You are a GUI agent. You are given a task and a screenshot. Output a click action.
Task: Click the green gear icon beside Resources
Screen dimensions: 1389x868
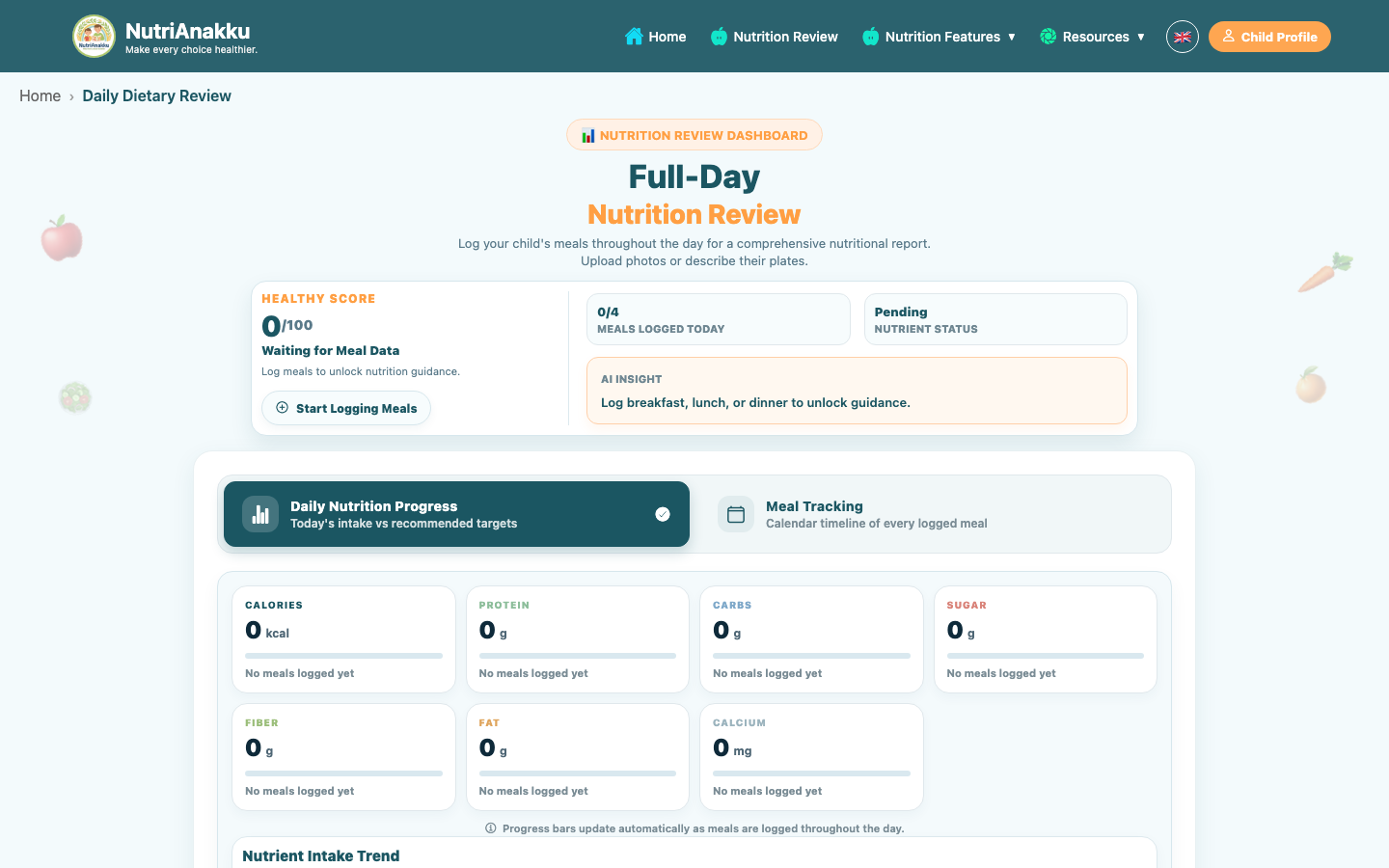(x=1049, y=37)
